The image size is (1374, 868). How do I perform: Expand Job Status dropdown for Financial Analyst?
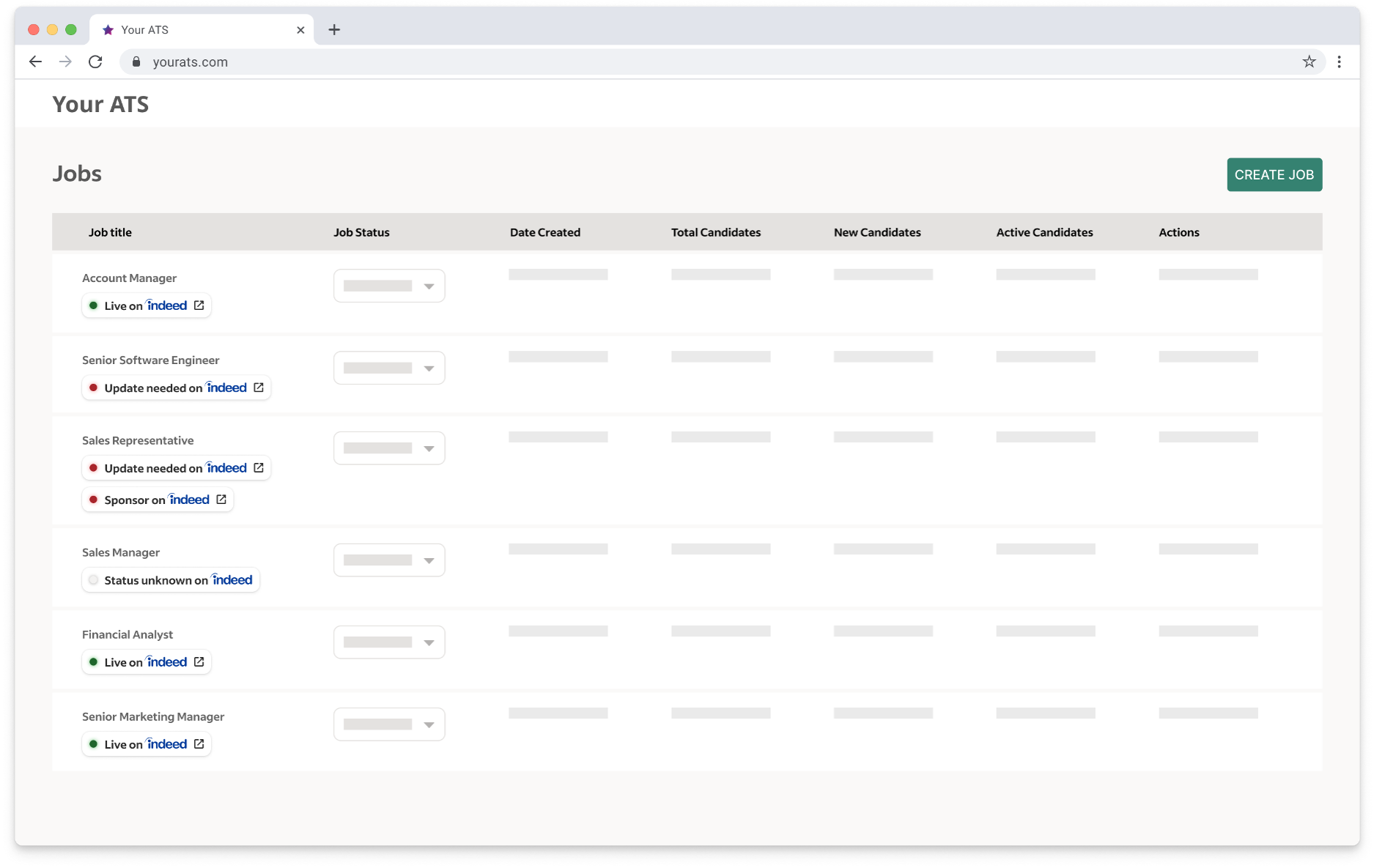[x=389, y=642]
